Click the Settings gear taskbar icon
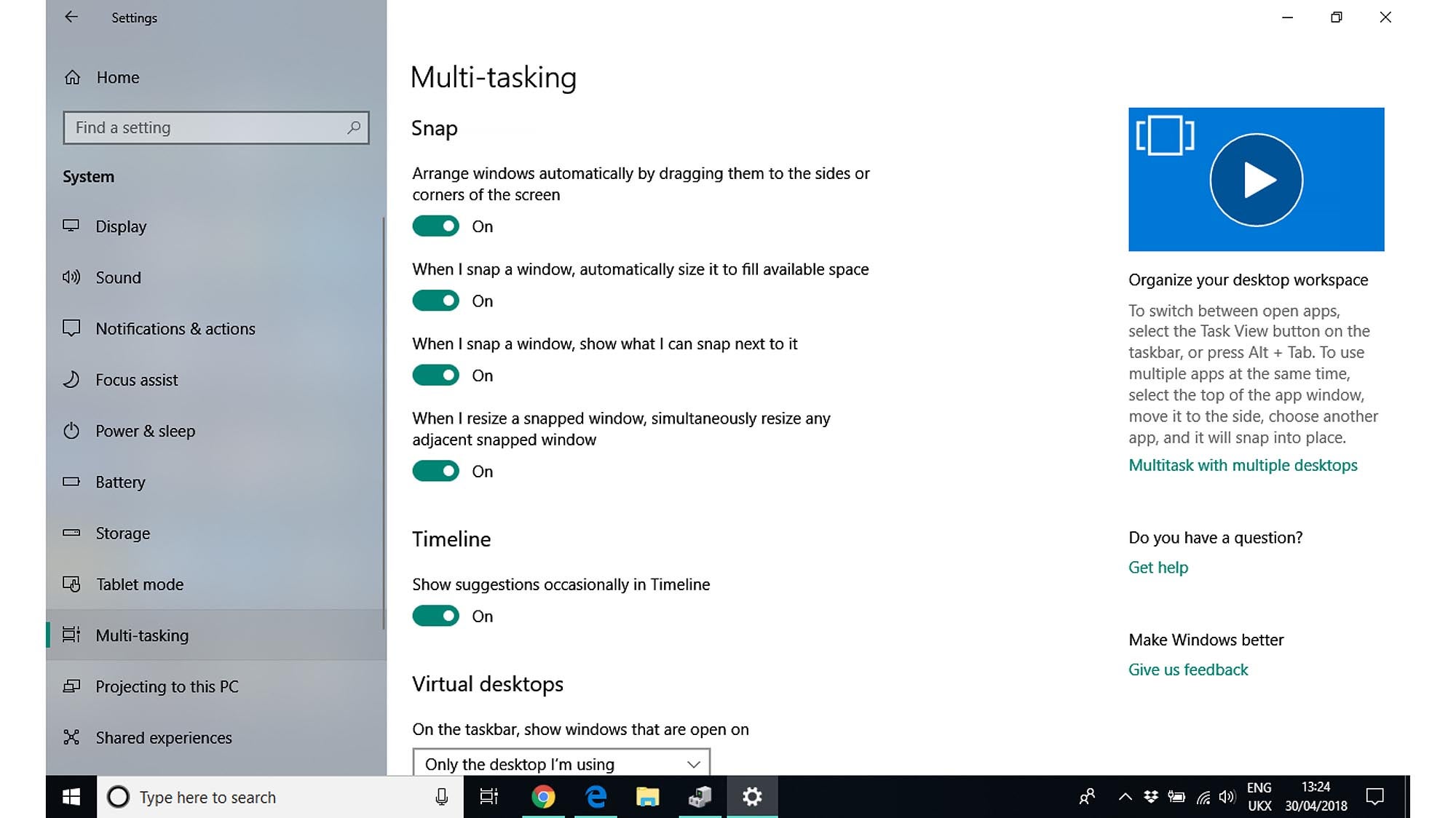The width and height of the screenshot is (1456, 818). (x=752, y=797)
